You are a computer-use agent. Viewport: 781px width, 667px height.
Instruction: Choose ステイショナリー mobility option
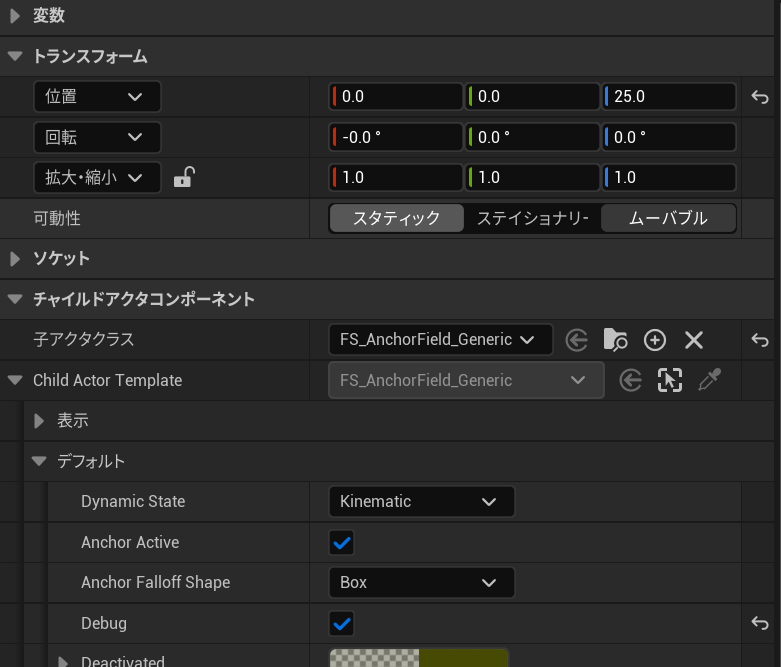[532, 218]
